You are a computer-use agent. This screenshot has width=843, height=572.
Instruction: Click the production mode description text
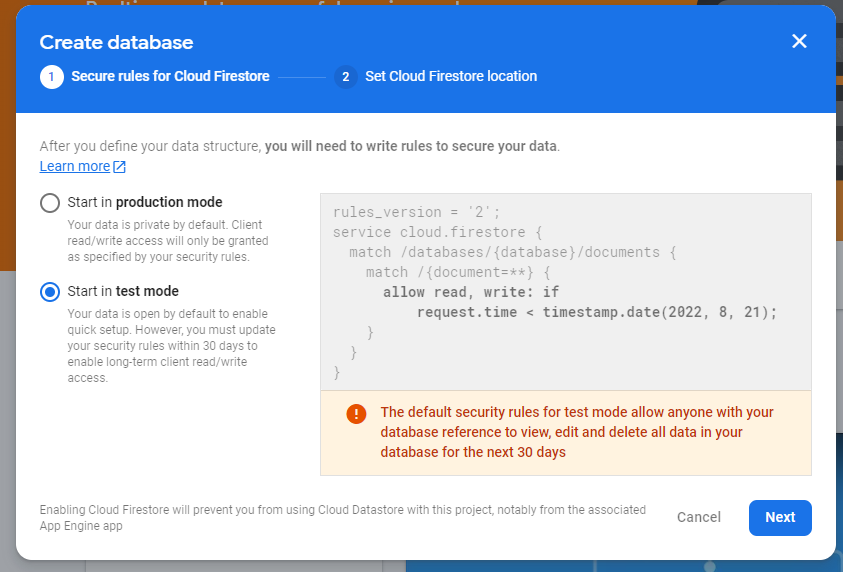pyautogui.click(x=168, y=241)
